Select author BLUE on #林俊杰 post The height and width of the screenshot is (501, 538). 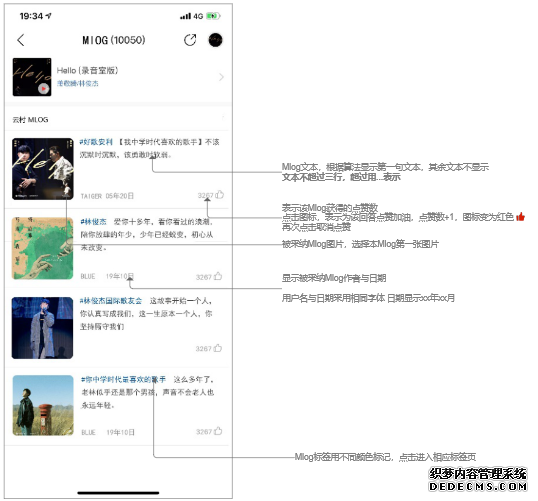(x=88, y=276)
